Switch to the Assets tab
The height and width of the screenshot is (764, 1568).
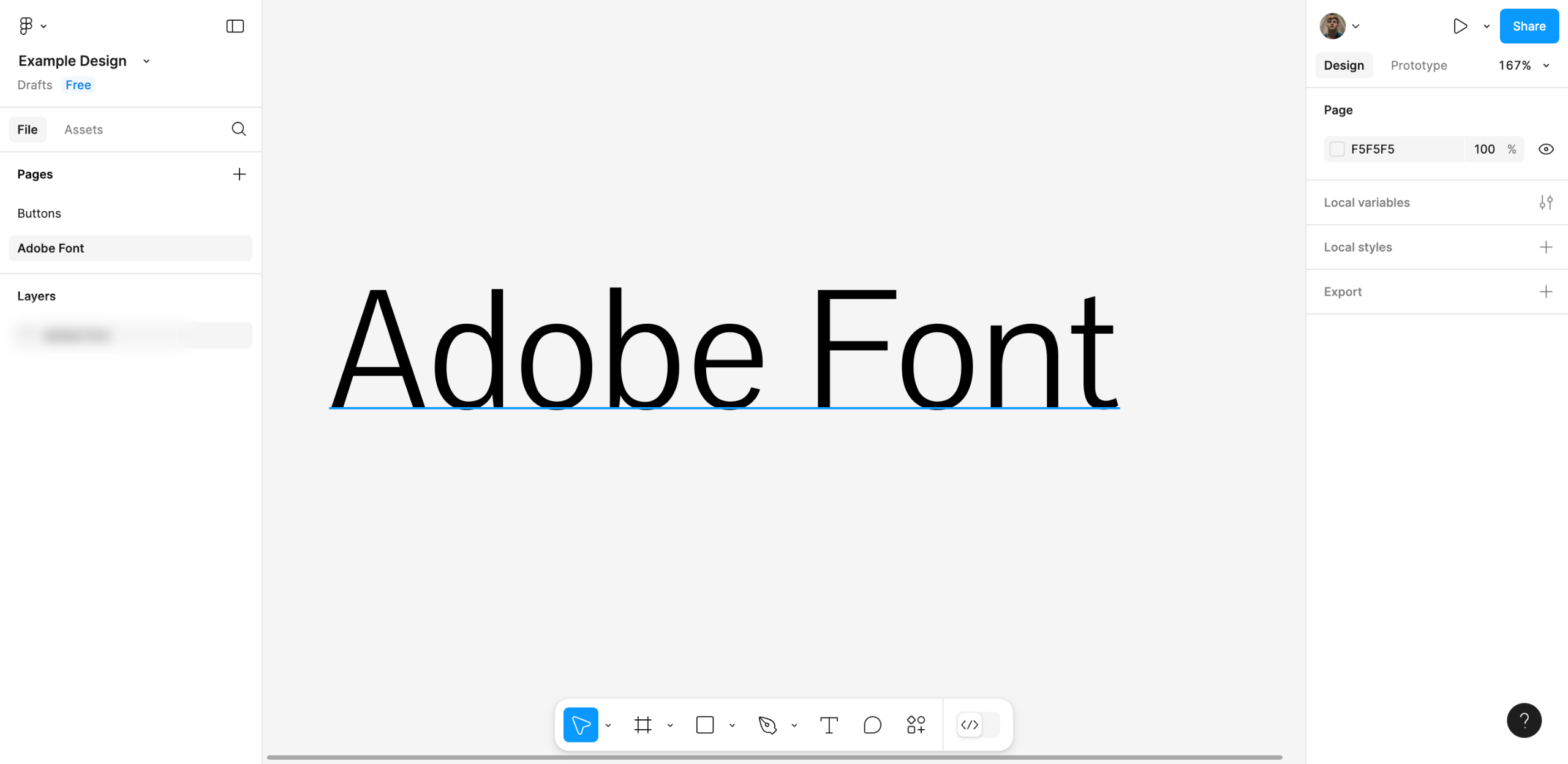[83, 130]
